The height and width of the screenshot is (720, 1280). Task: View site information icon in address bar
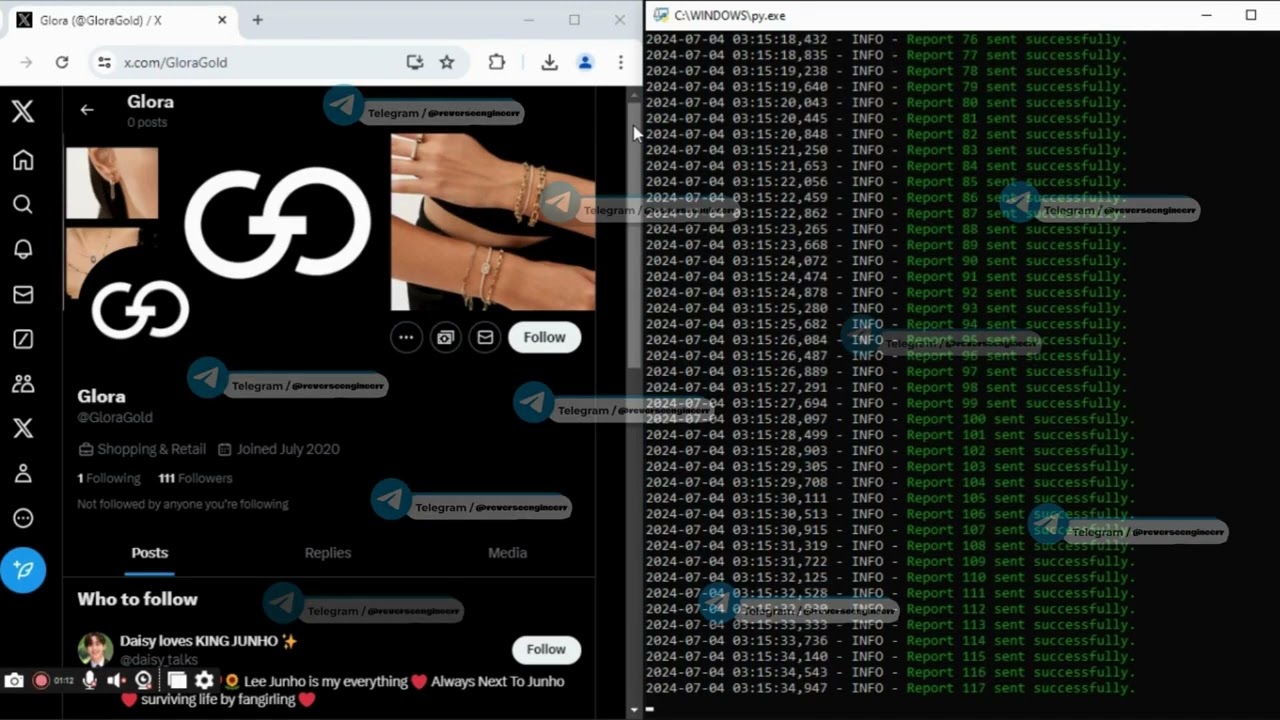104,62
